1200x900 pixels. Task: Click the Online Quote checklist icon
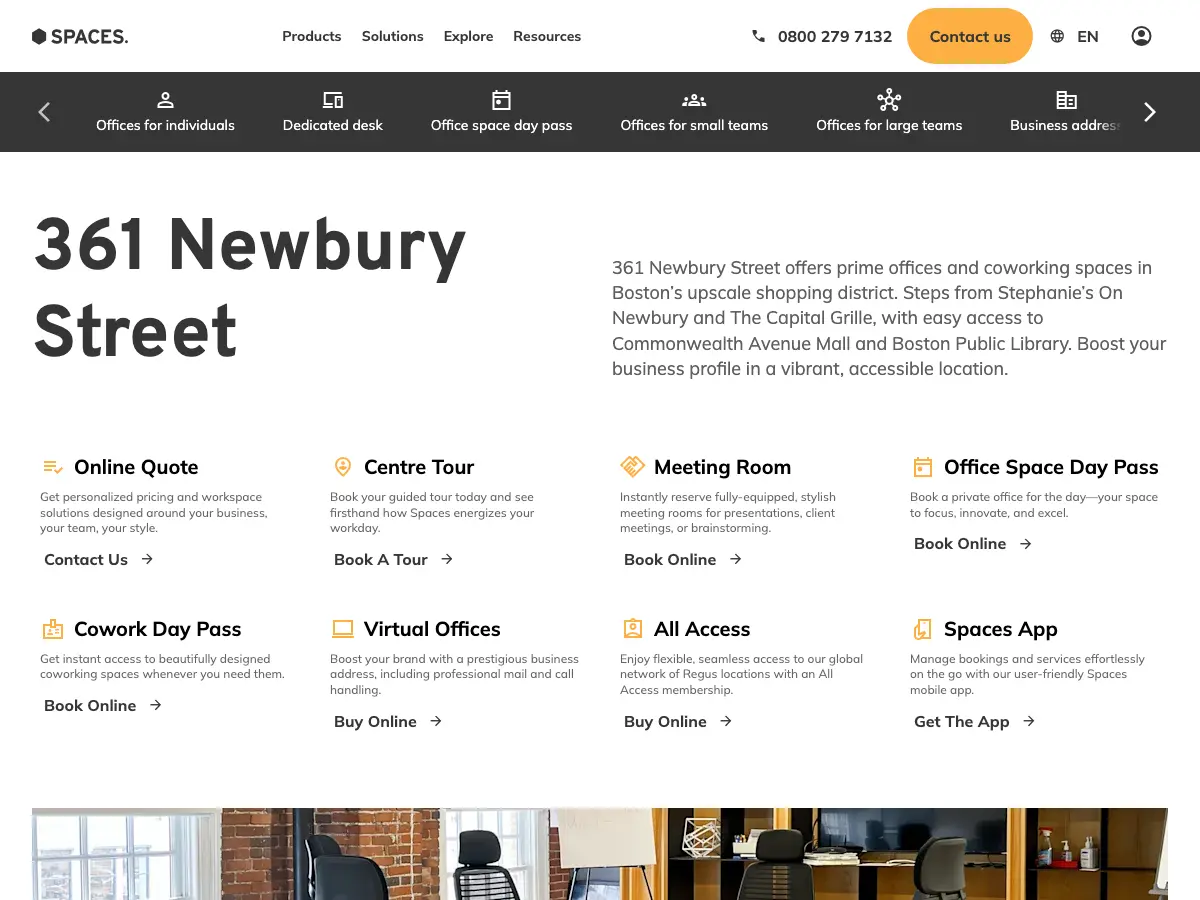(x=53, y=467)
